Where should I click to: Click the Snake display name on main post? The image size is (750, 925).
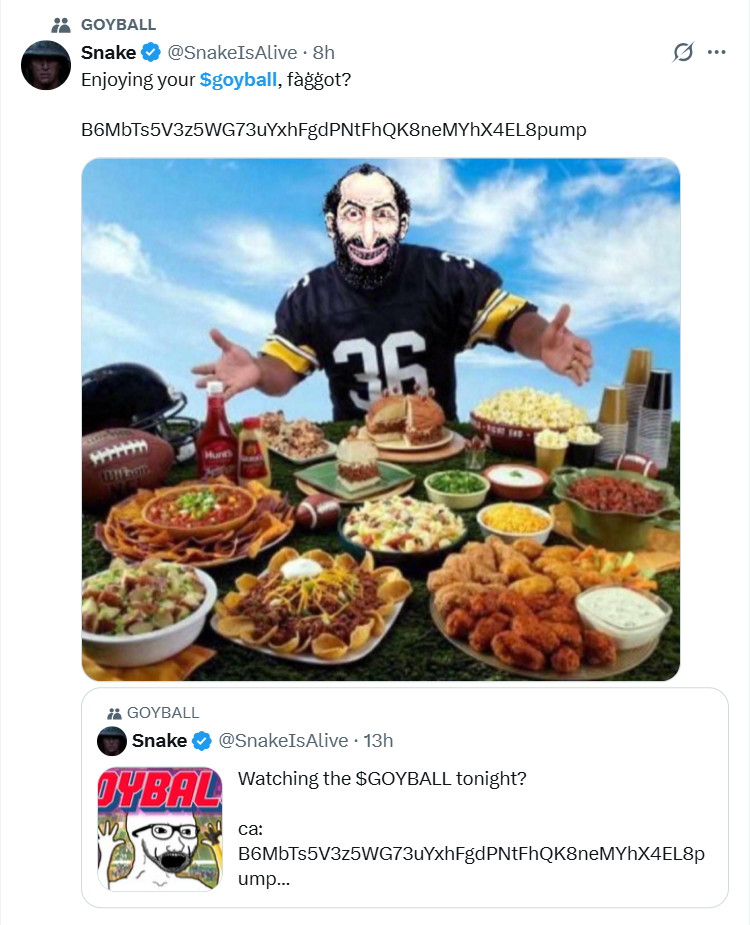coord(109,53)
